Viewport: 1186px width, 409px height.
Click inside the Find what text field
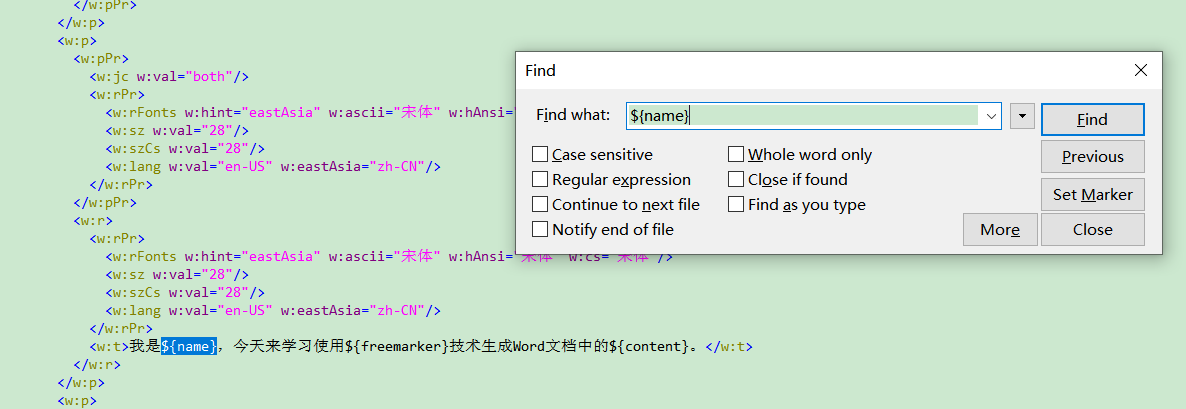[x=804, y=116]
